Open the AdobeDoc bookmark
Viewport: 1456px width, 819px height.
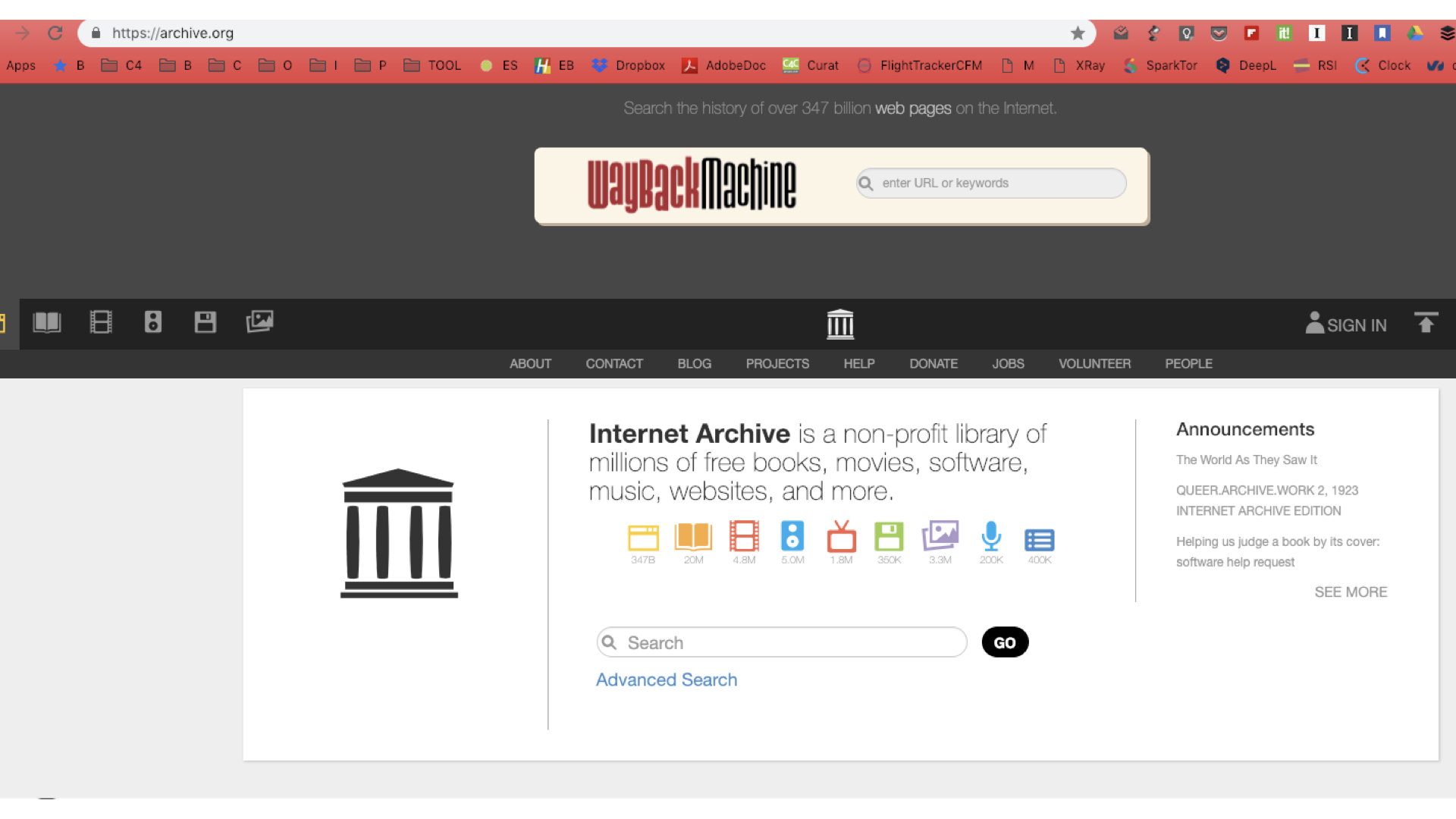[724, 65]
